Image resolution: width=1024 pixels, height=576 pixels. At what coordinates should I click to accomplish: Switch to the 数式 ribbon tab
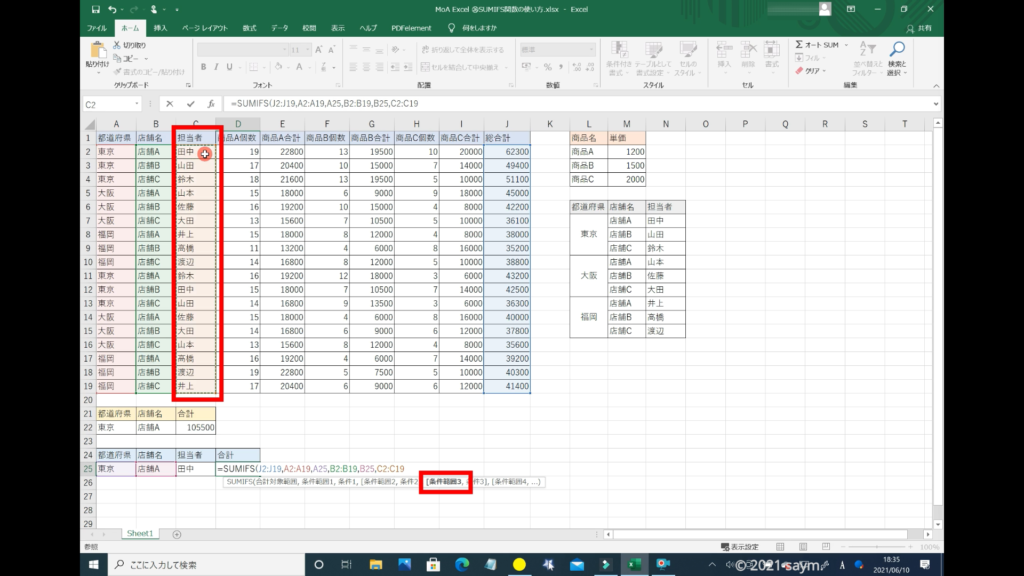[249, 27]
